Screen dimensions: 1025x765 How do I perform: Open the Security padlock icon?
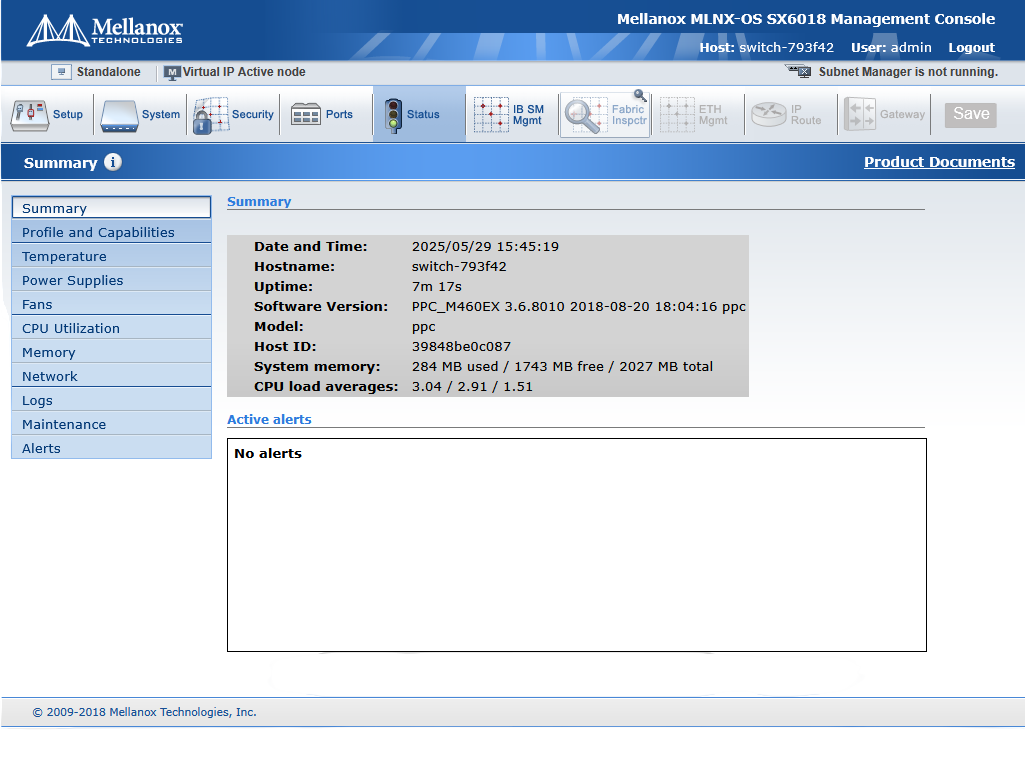(211, 116)
